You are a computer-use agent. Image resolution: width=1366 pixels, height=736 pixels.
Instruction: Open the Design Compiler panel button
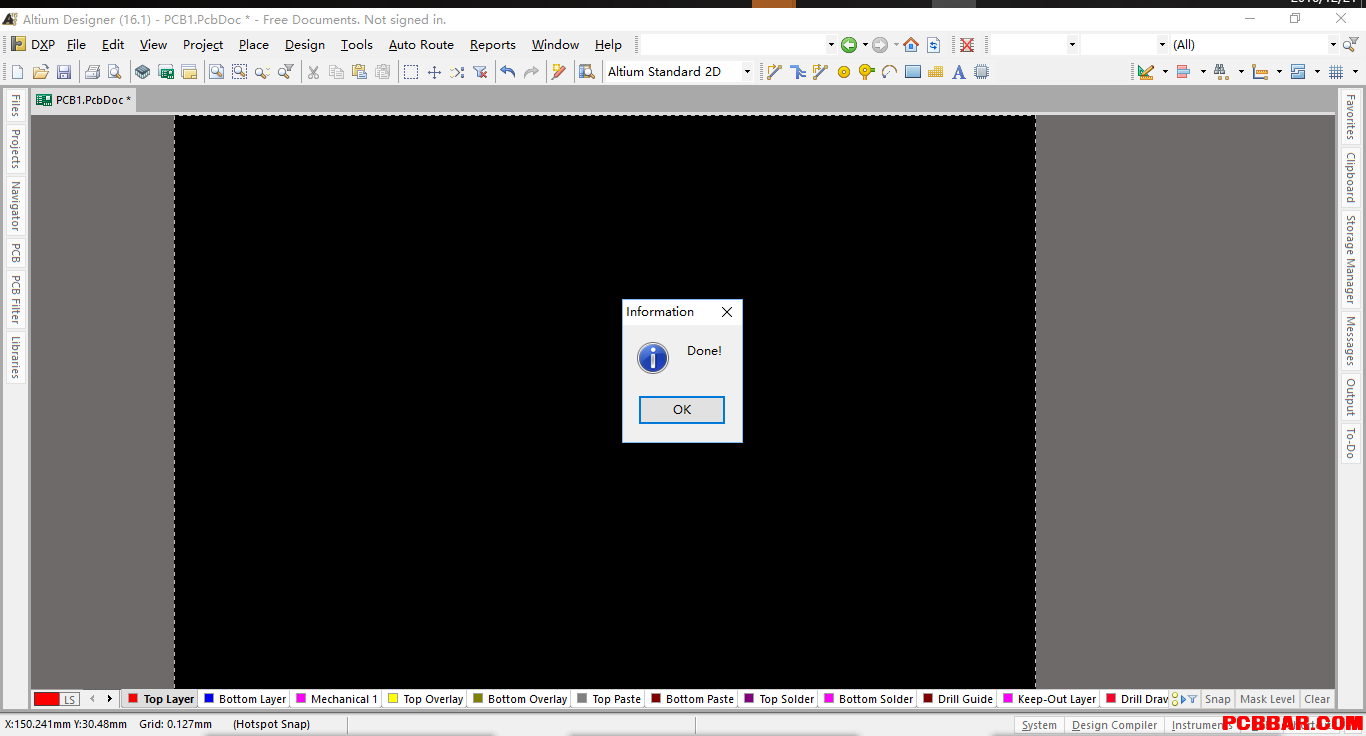tap(1114, 725)
